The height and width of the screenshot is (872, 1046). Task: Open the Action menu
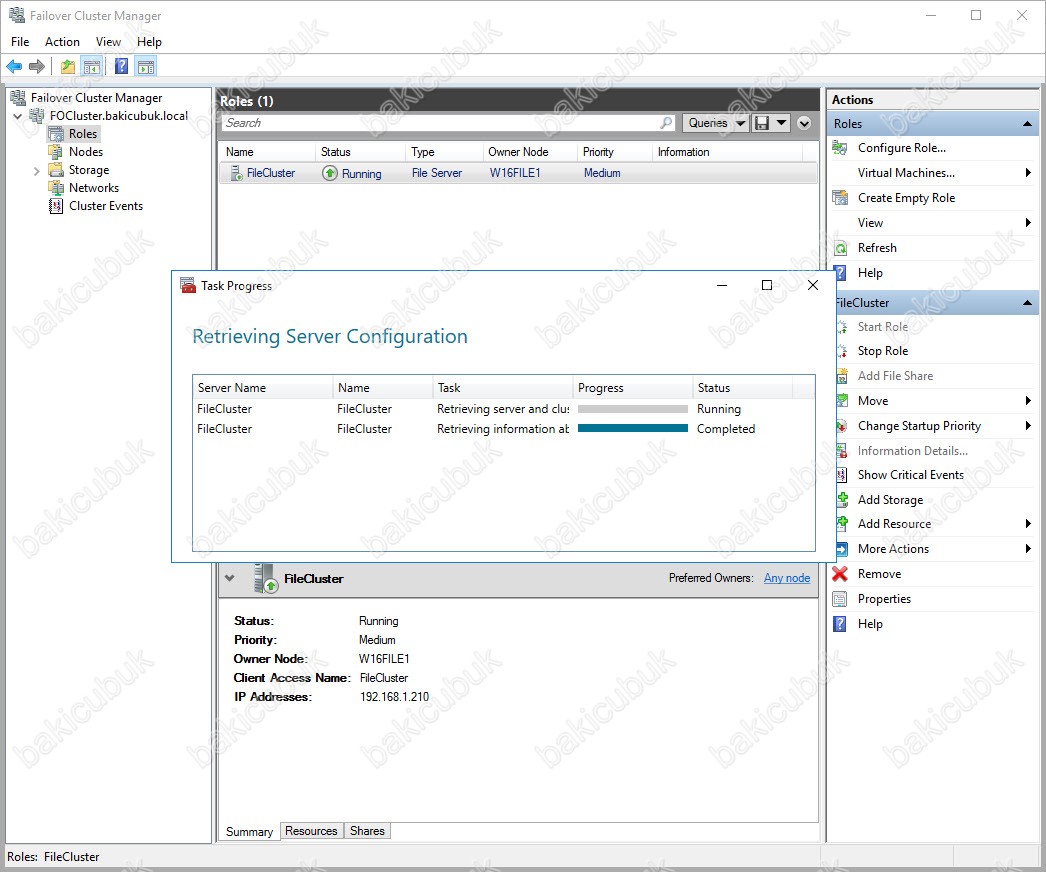(62, 41)
